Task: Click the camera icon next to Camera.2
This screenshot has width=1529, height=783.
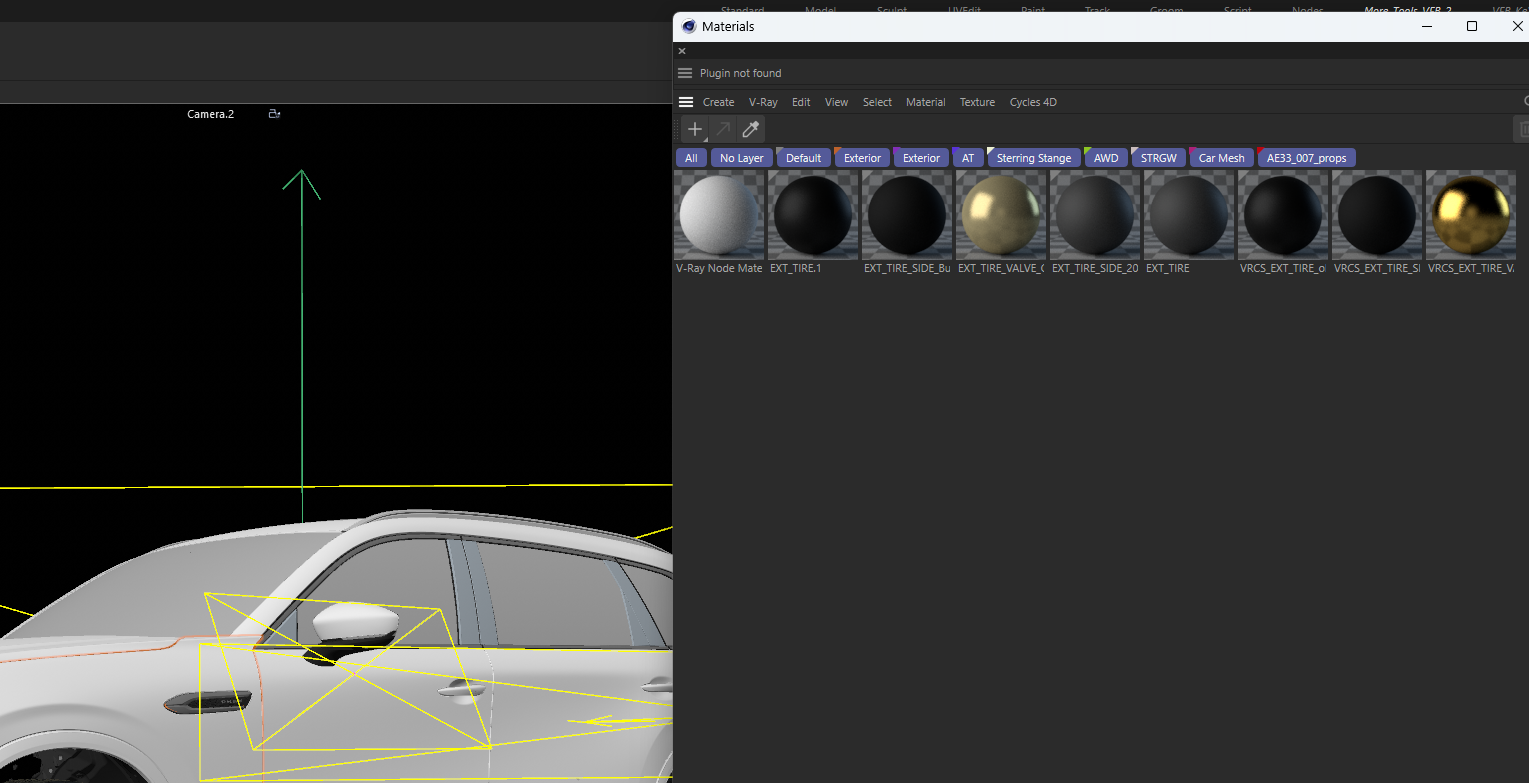Action: click(x=274, y=114)
